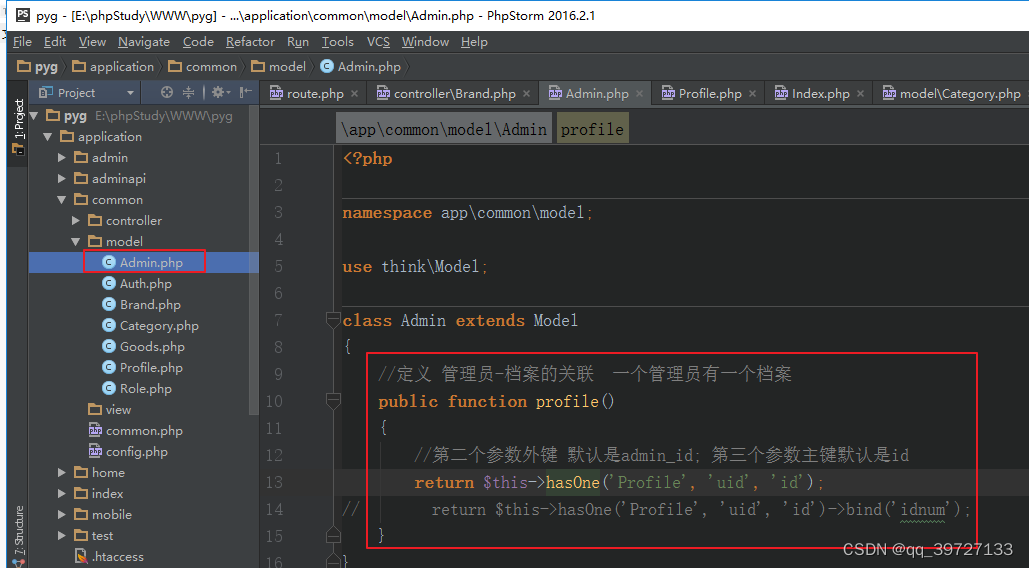Click common in the breadcrumb bar

coord(202,67)
